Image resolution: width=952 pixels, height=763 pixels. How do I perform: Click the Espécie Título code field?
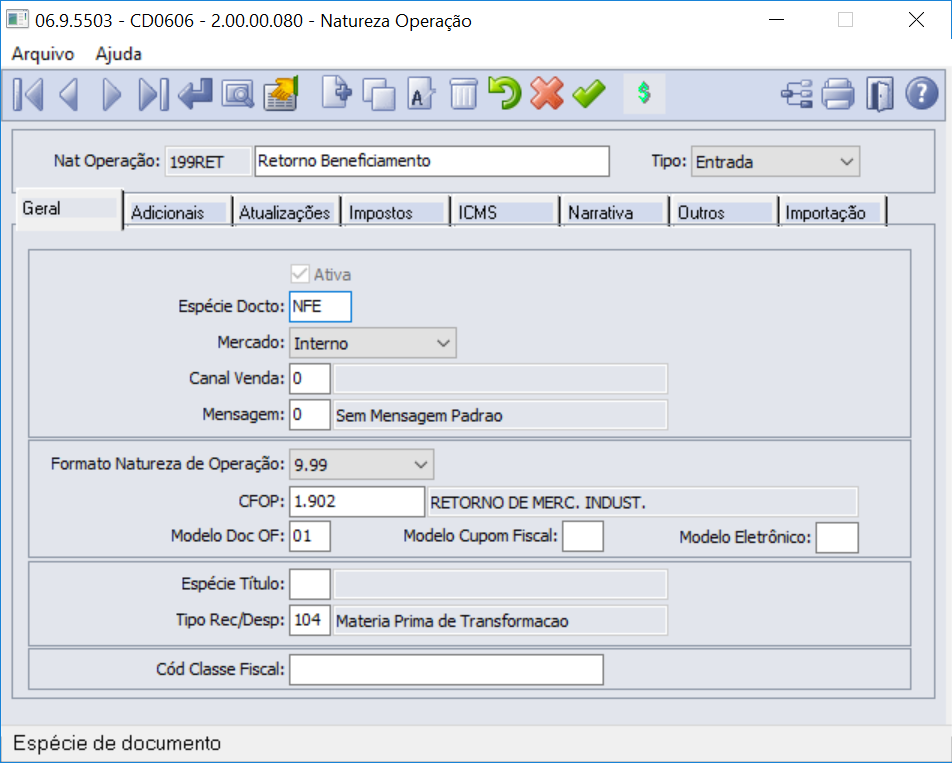[310, 584]
